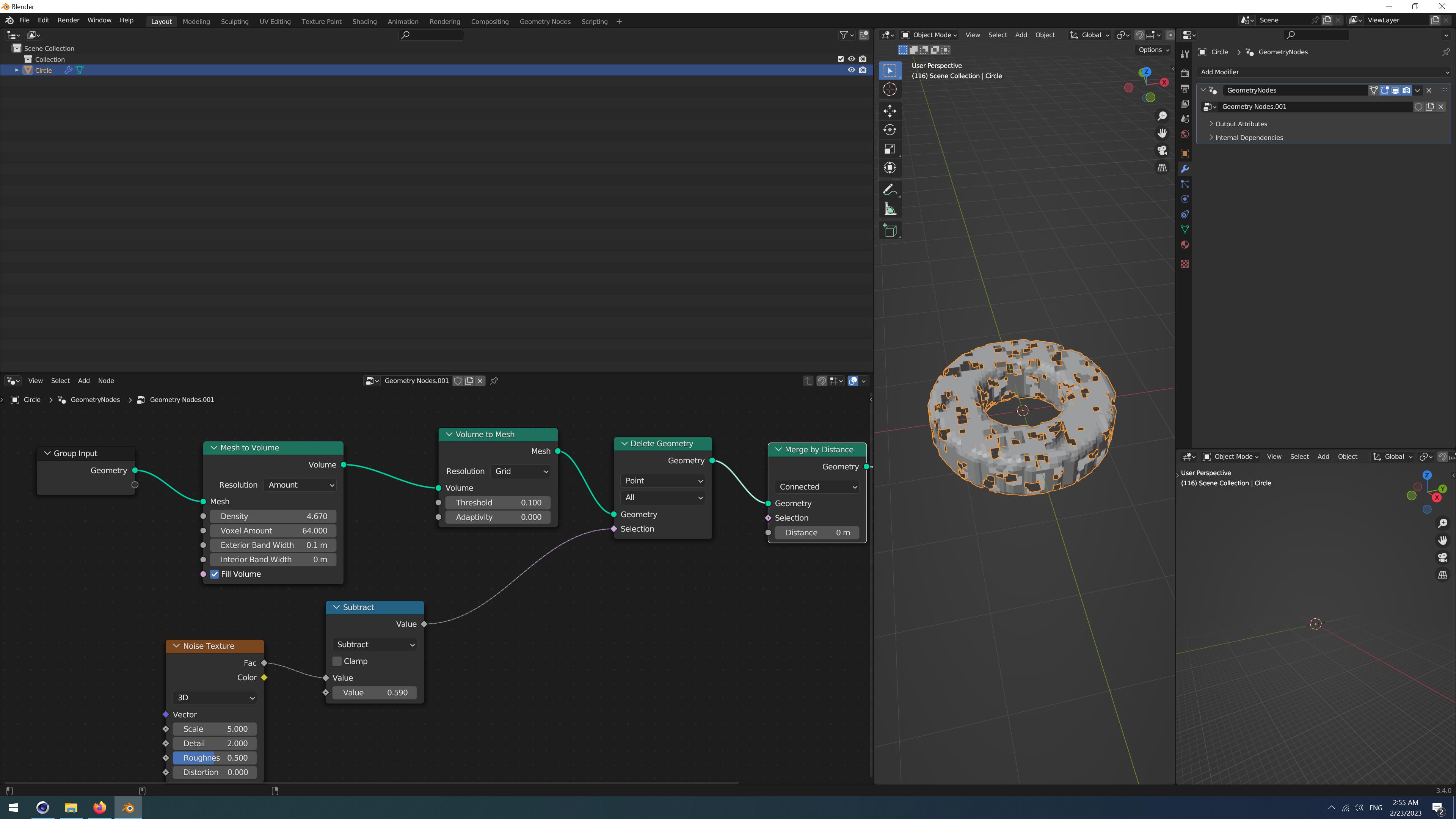Switch to the Shading workspace tab
The width and height of the screenshot is (1456, 819).
(364, 22)
